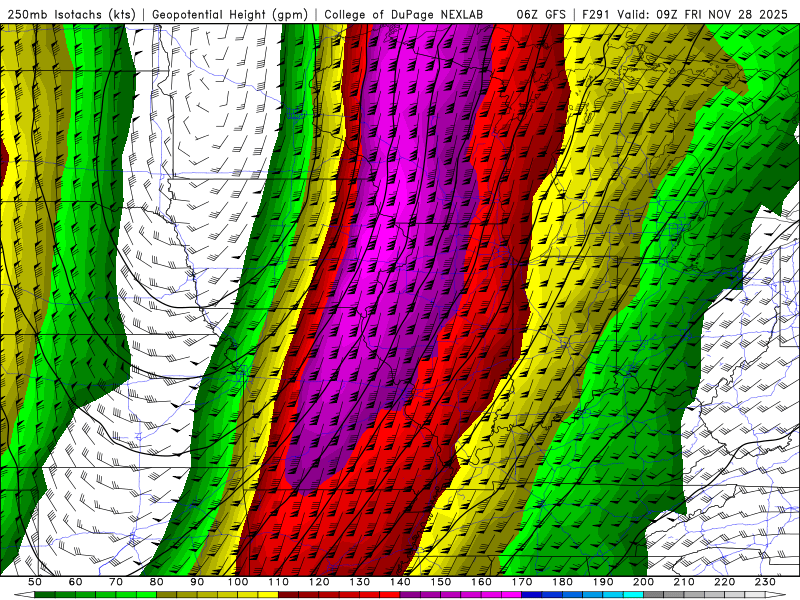Screen dimensions: 800x600
Task: Click the 60 kt legend label
Action: click(76, 582)
